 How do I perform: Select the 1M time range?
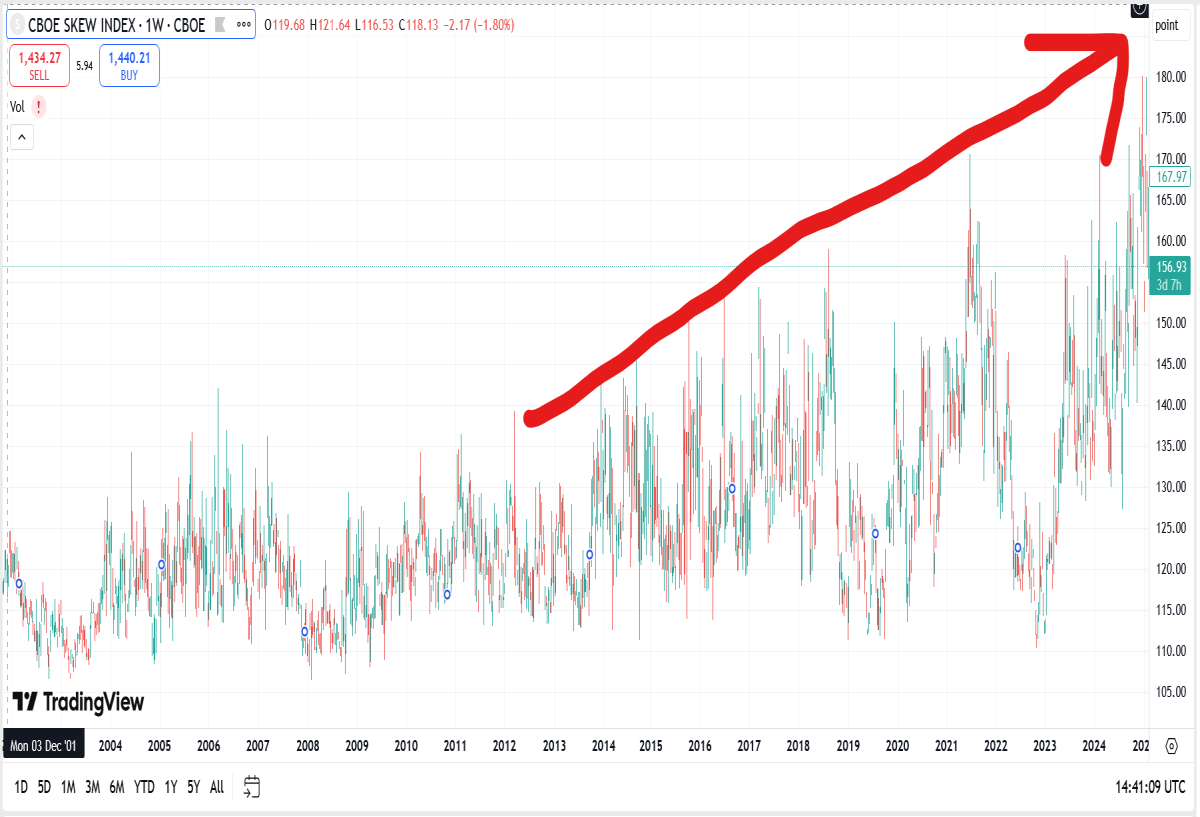pos(68,787)
